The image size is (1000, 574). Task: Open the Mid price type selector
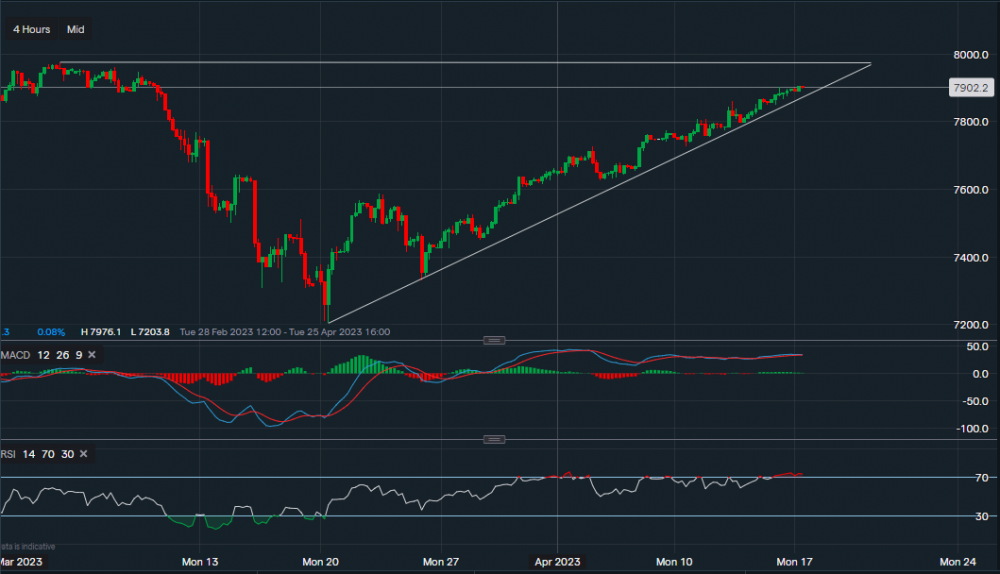pos(75,29)
